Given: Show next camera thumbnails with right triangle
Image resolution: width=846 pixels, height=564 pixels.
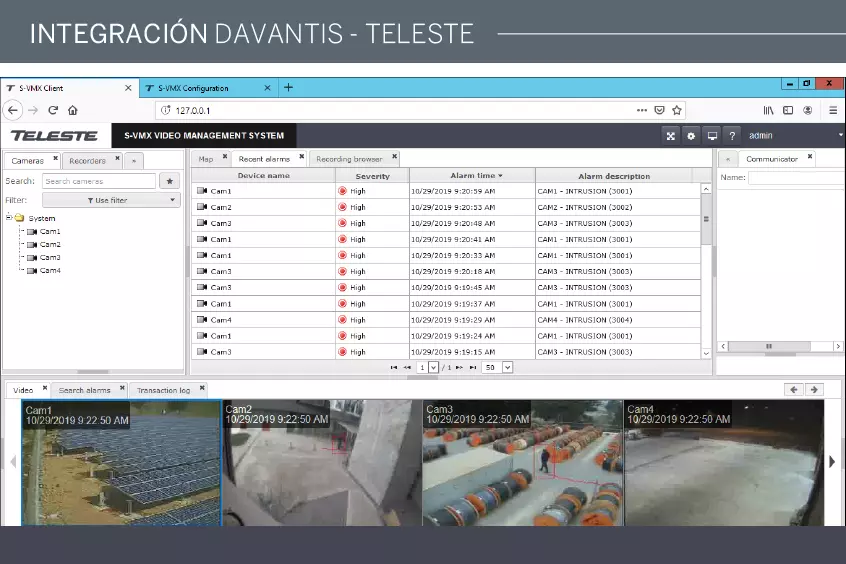Looking at the screenshot, I should coord(832,461).
